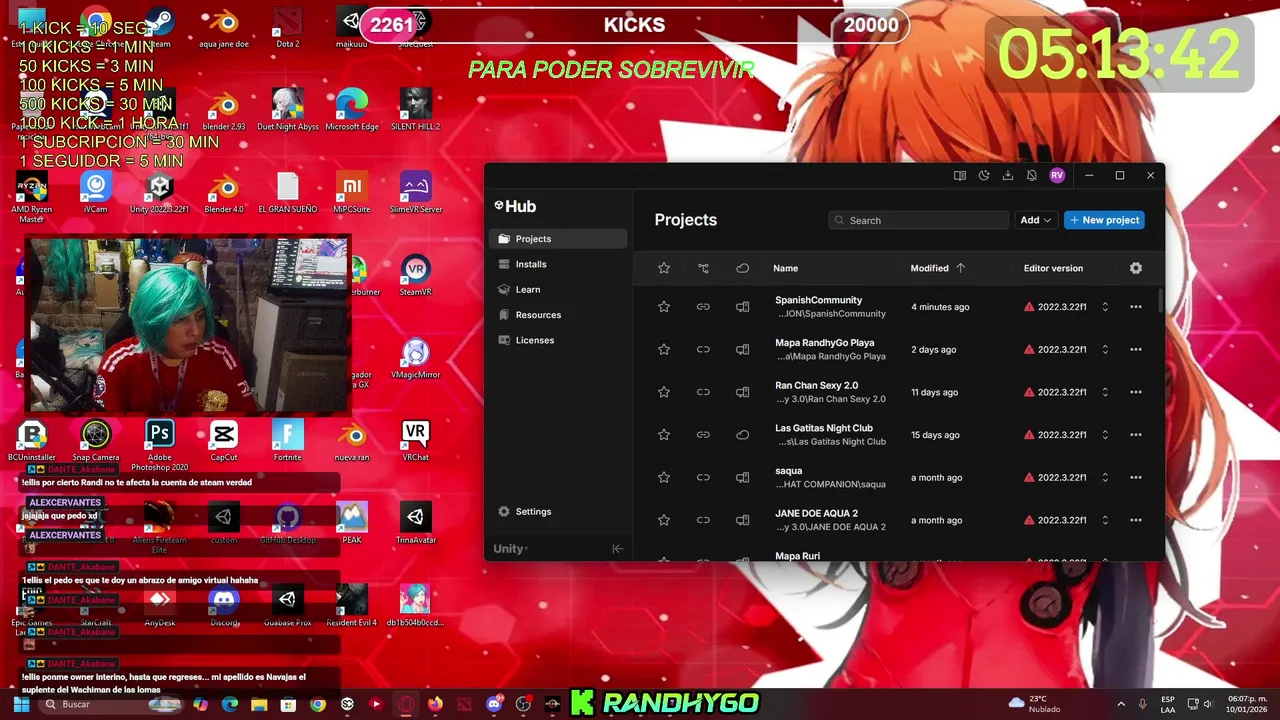Toggle the favorite star on JANE DOE AQUA 2
This screenshot has height=720, width=1280.
[664, 520]
